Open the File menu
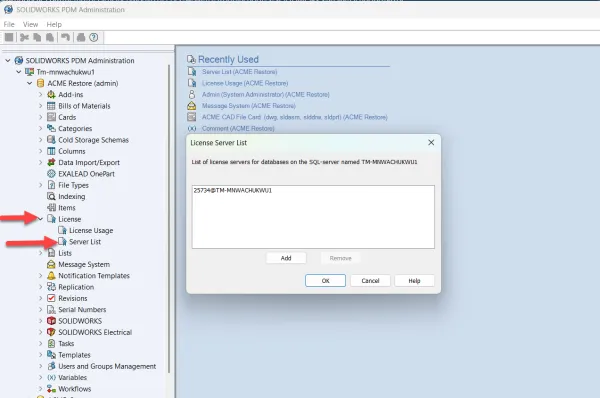 (x=9, y=24)
